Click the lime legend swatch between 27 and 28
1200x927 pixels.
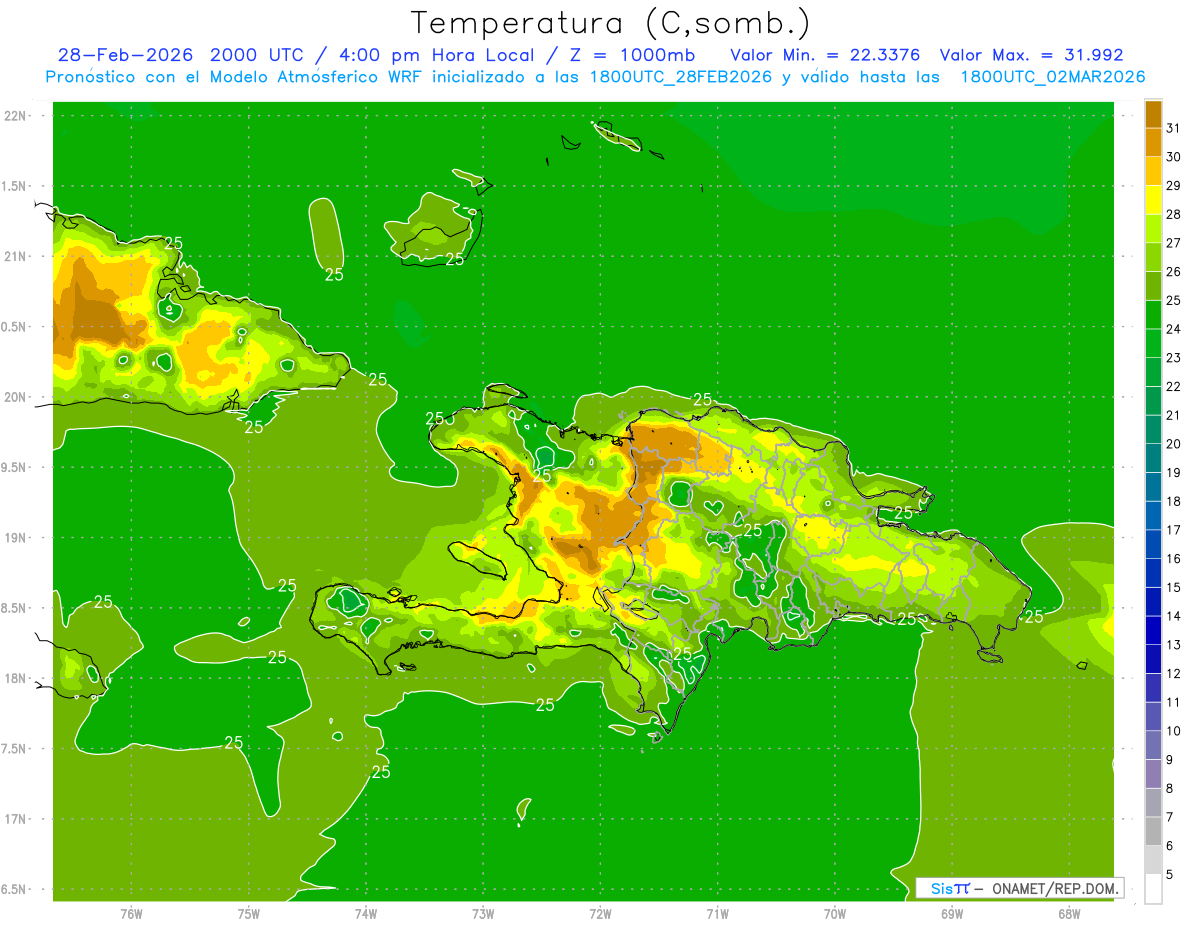tap(1153, 228)
